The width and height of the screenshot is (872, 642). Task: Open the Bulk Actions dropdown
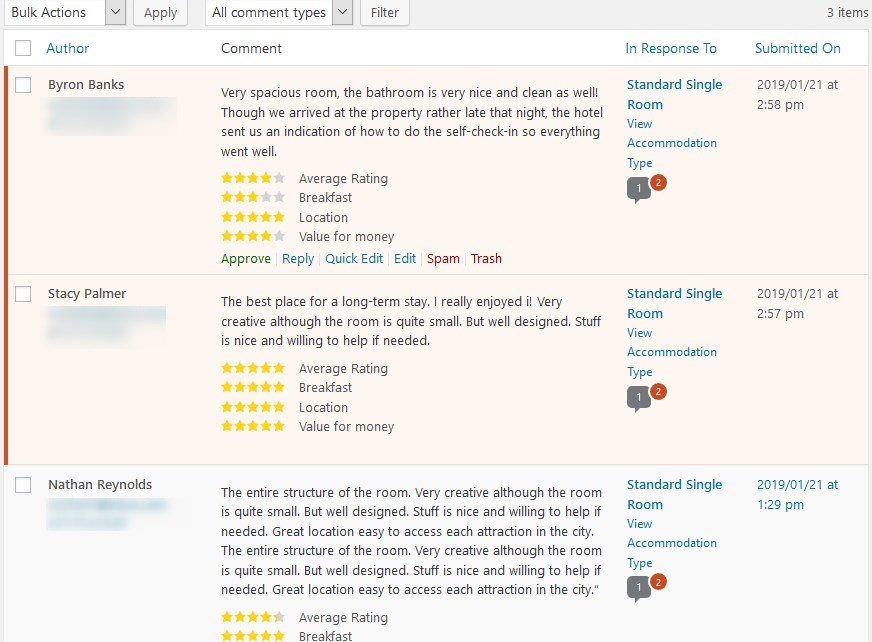pos(65,12)
